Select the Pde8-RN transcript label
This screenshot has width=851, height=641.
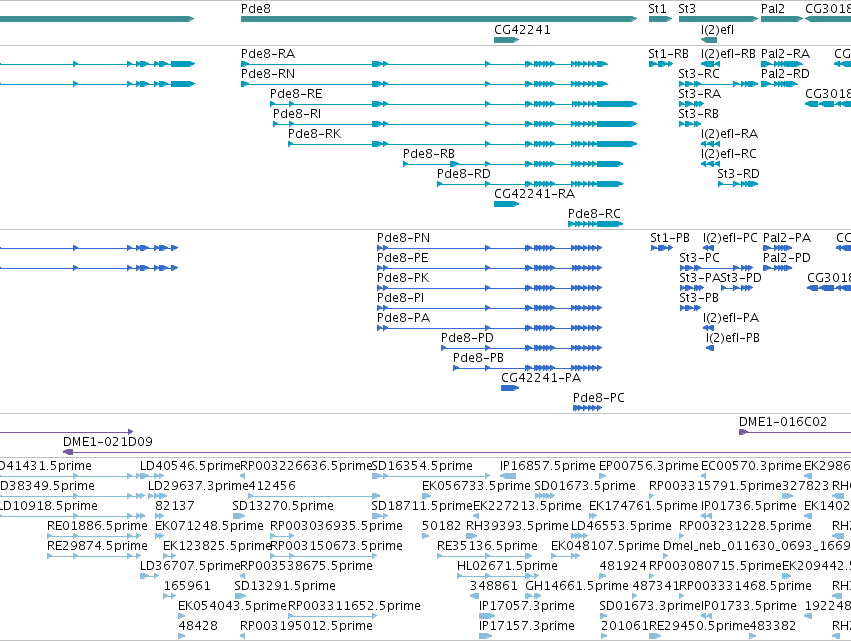268,74
